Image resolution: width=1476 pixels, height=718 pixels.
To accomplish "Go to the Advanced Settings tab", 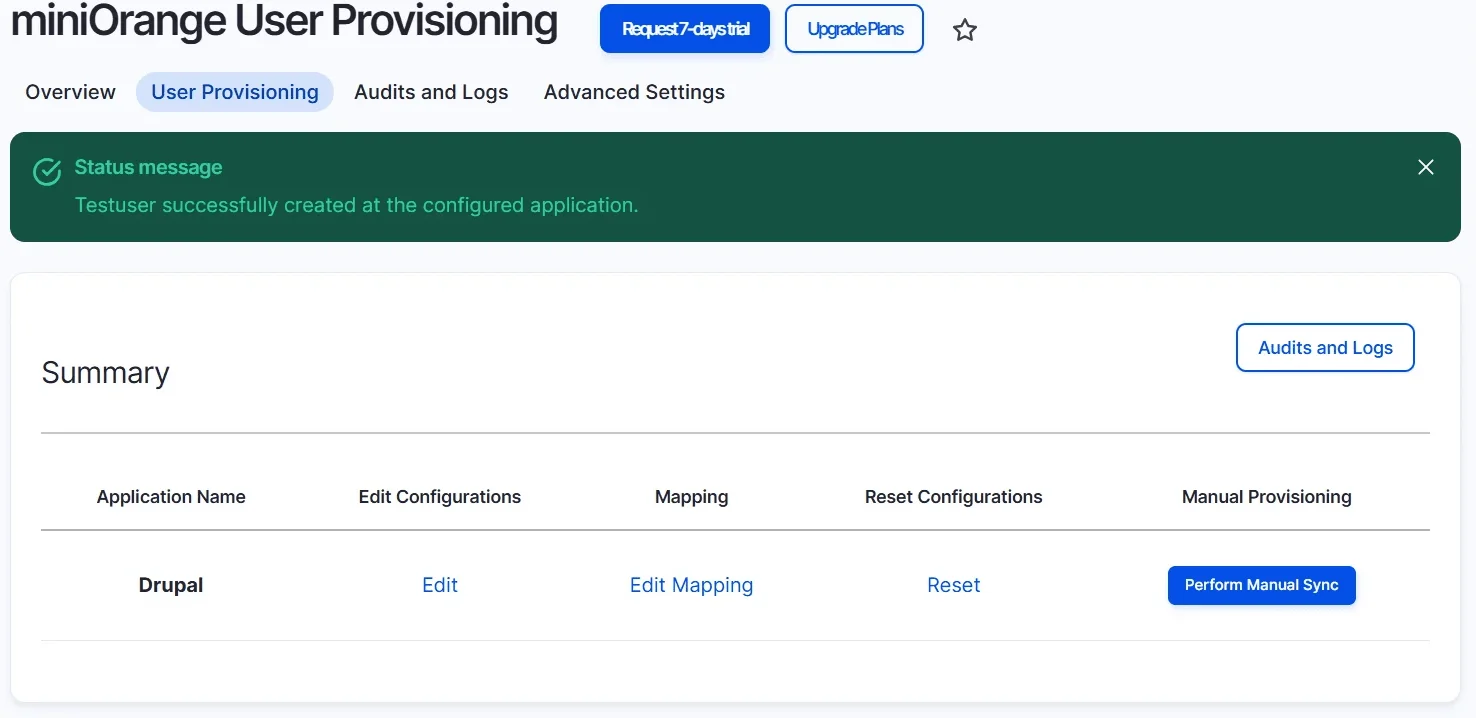I will pos(634,92).
